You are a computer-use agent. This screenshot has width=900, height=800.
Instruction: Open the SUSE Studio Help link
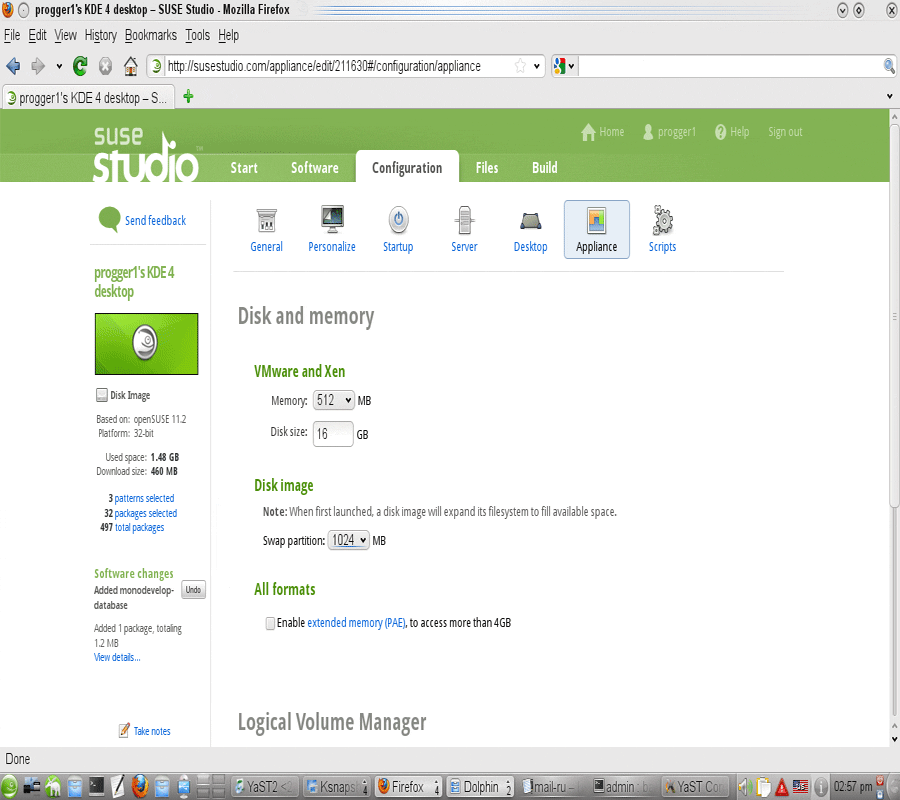732,132
